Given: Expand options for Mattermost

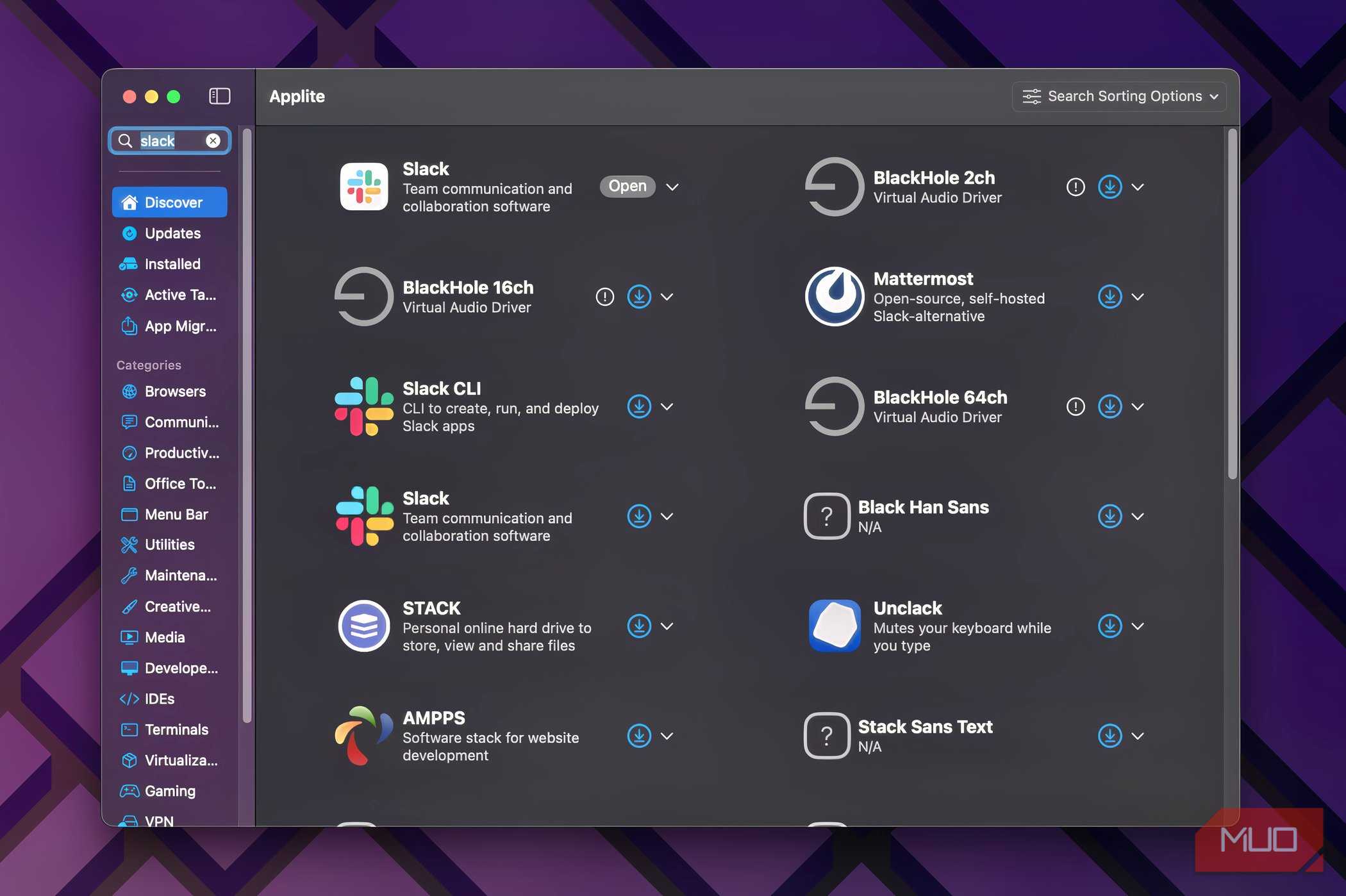Looking at the screenshot, I should [1138, 297].
